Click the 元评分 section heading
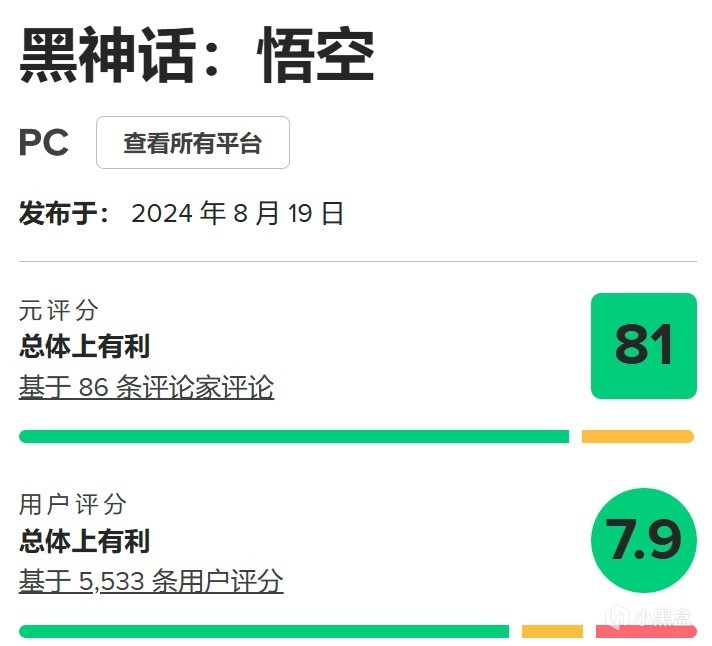The width and height of the screenshot is (712, 646). pyautogui.click(x=59, y=310)
